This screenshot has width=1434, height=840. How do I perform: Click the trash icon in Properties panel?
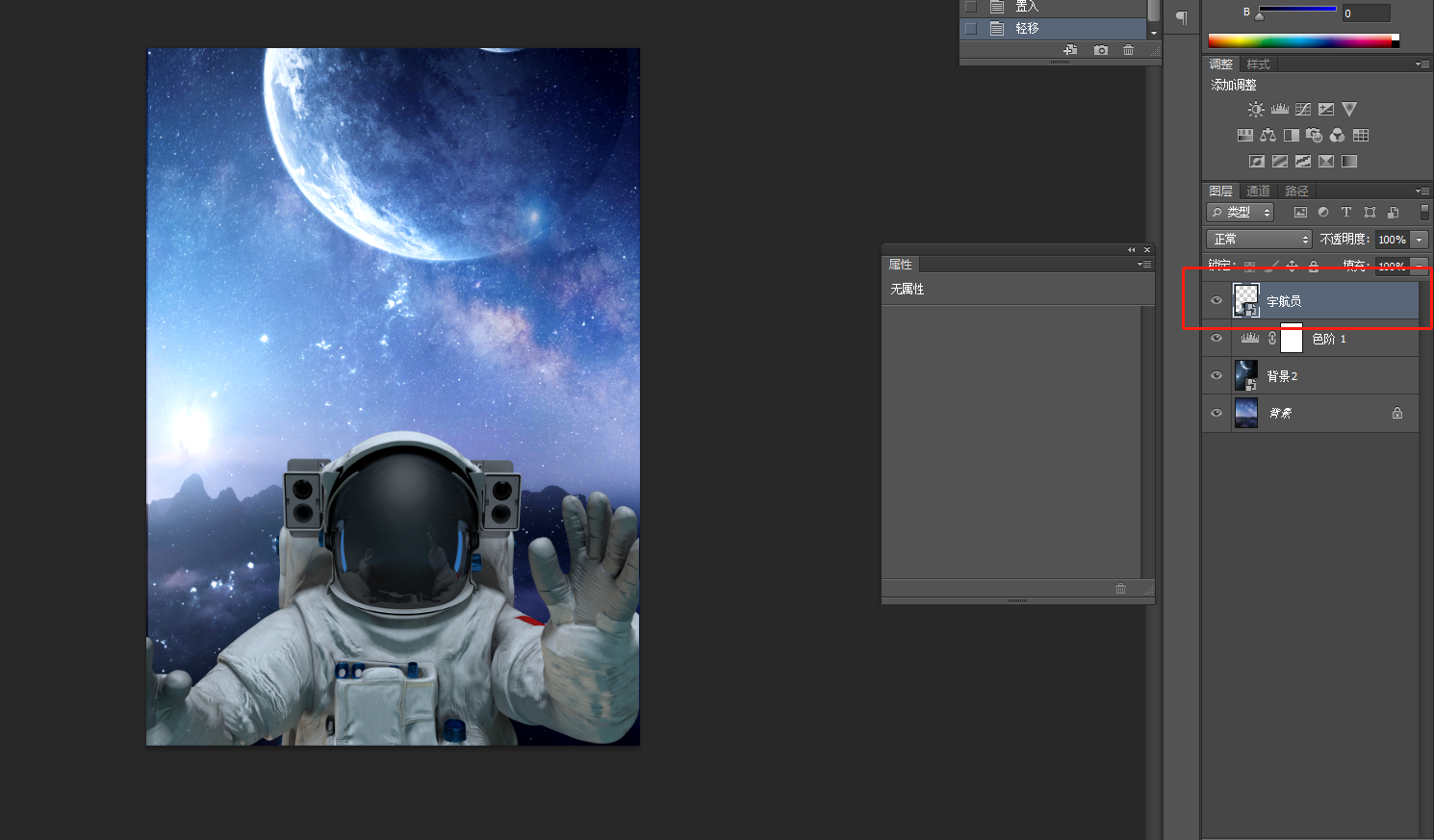[1120, 589]
